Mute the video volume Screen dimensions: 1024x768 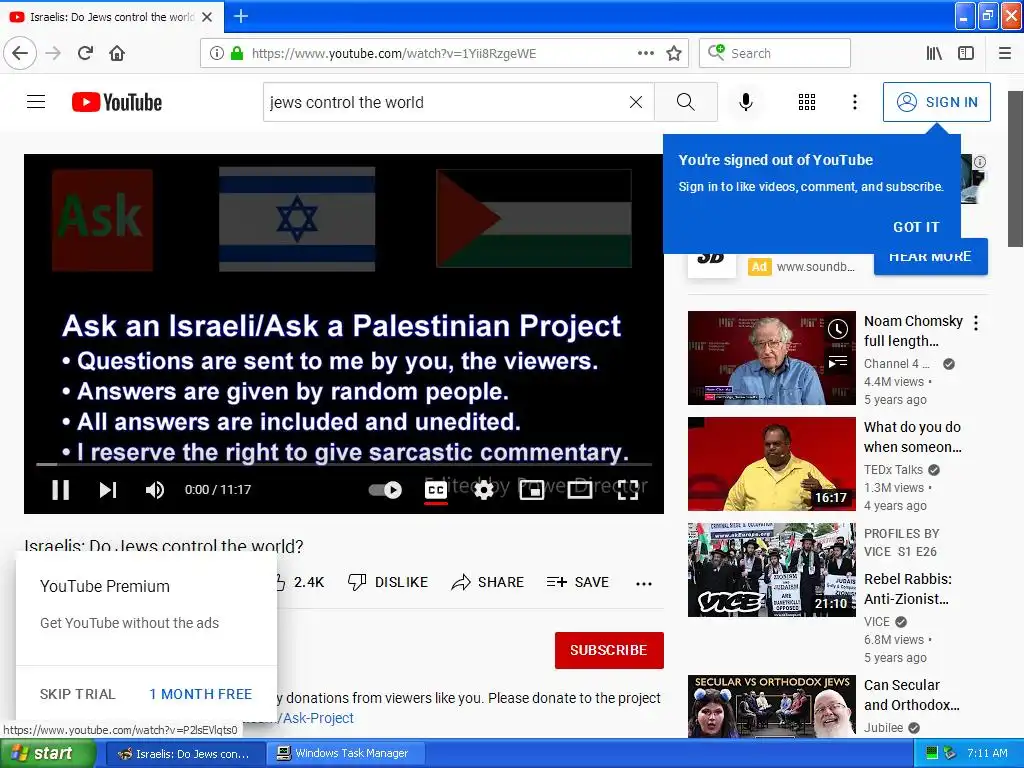155,490
